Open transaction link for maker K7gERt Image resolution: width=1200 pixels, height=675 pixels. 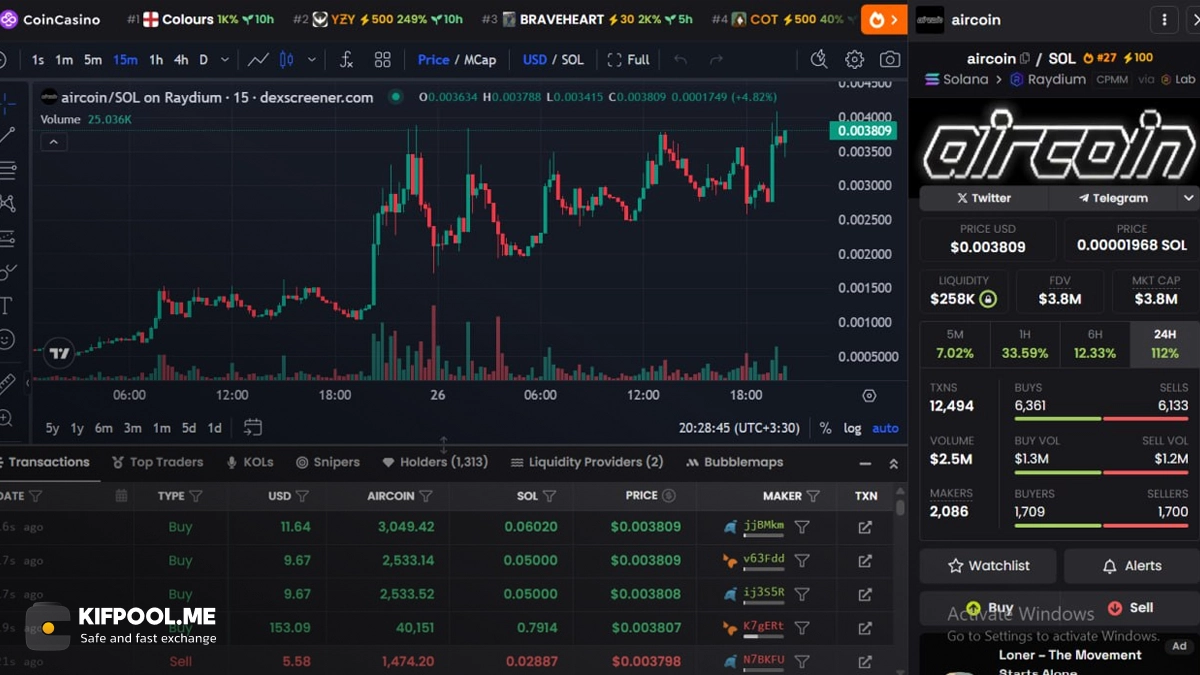coord(865,628)
